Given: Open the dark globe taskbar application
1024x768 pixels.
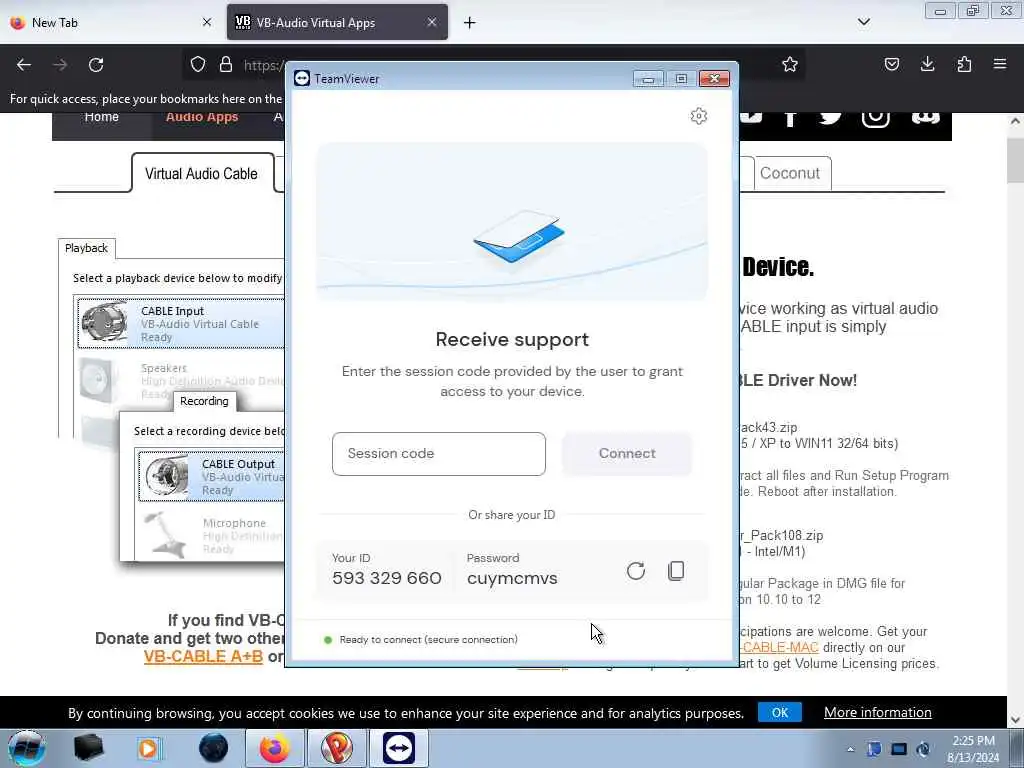Looking at the screenshot, I should click(214, 748).
